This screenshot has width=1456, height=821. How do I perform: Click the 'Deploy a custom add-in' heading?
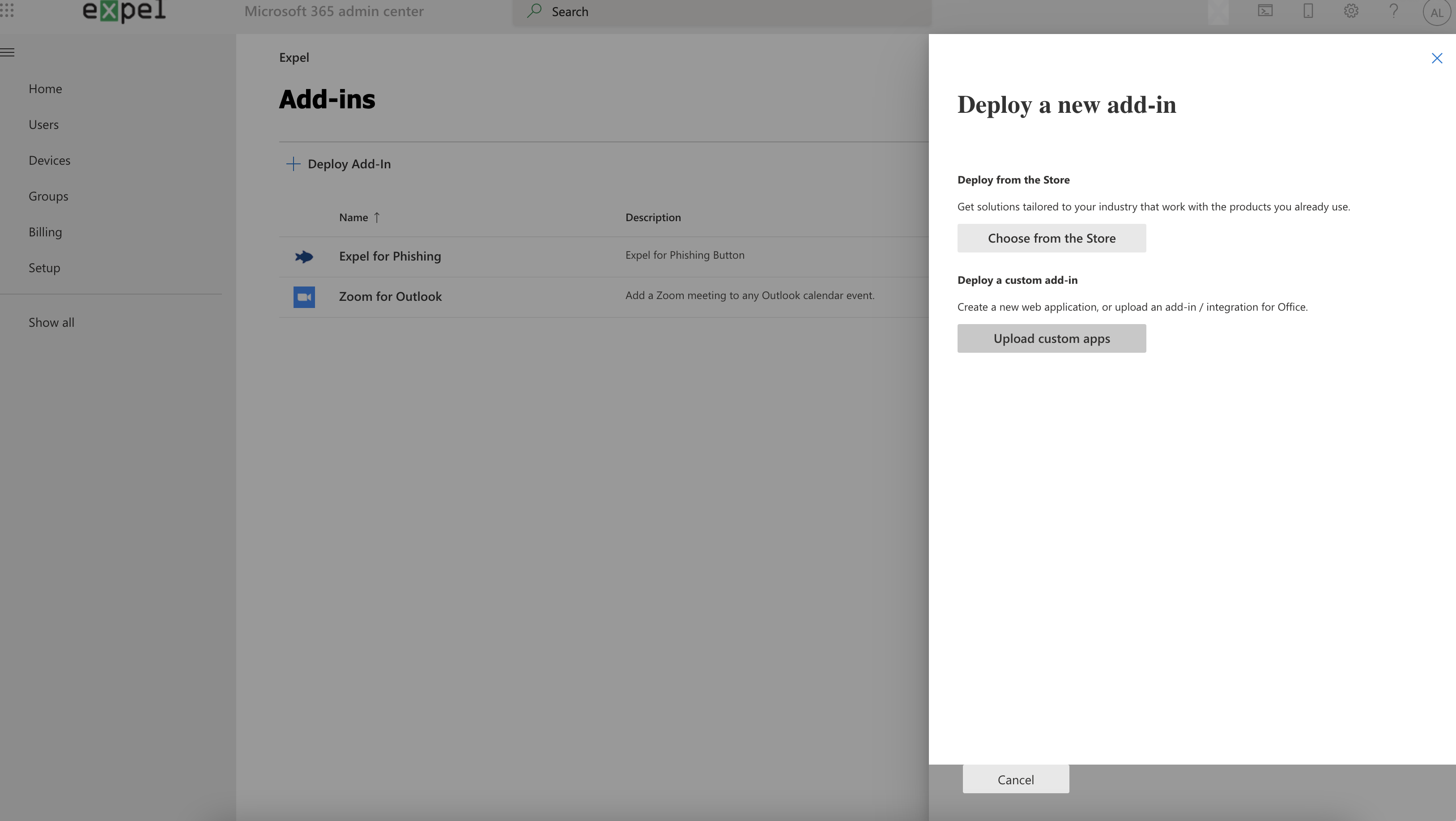coord(1017,280)
